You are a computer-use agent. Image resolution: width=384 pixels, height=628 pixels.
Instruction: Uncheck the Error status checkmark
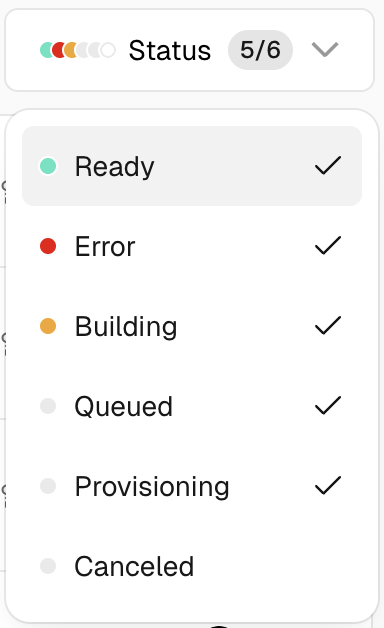click(328, 246)
